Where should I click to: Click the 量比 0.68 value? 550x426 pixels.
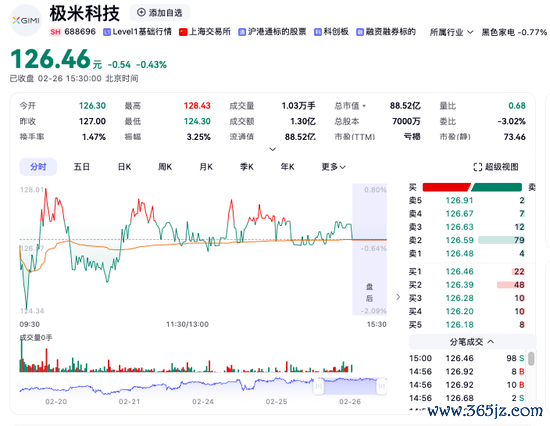pos(517,106)
